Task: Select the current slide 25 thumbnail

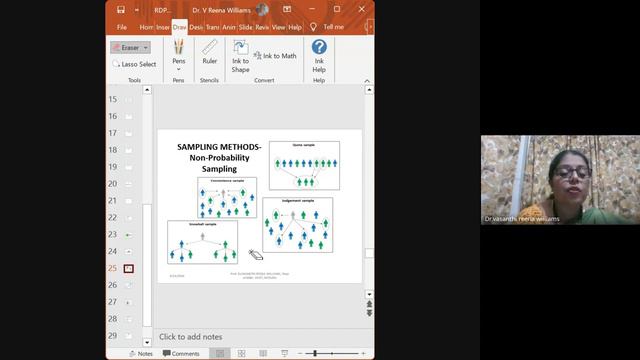Action: click(129, 268)
